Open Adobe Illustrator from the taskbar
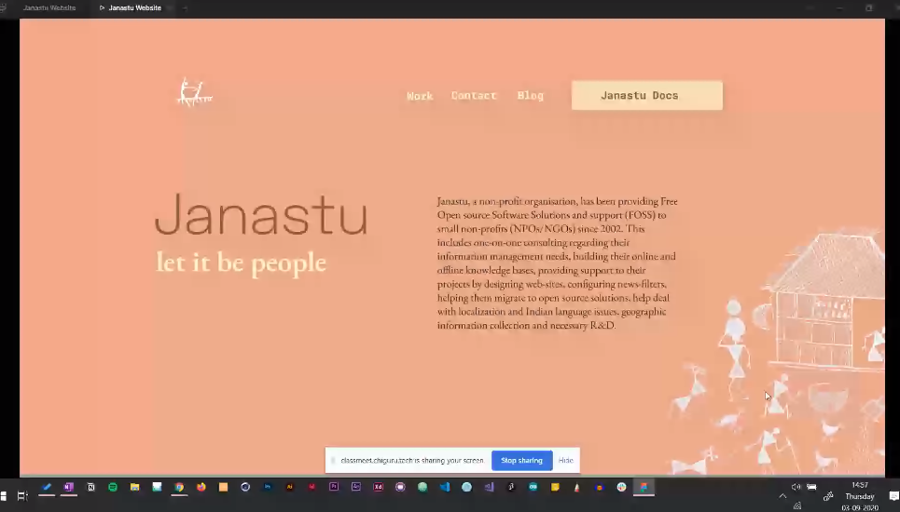Image resolution: width=900 pixels, height=512 pixels. 290,487
